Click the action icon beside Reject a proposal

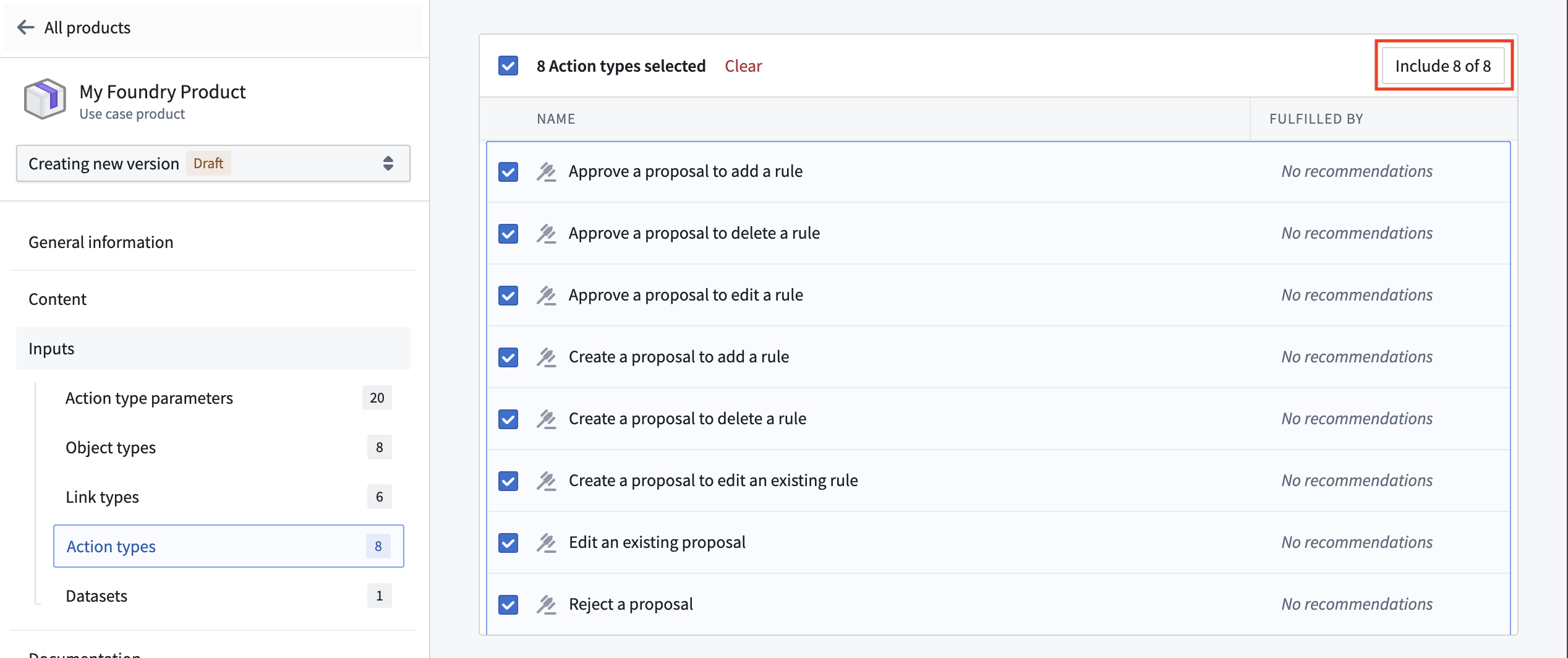(x=546, y=604)
